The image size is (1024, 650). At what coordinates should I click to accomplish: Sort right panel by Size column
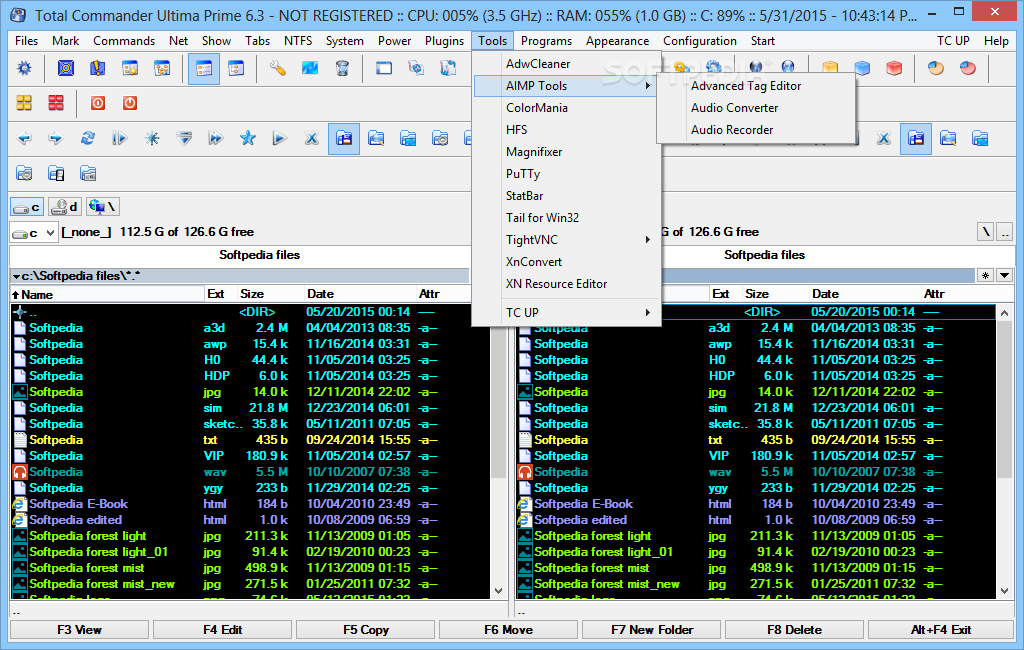tap(775, 294)
